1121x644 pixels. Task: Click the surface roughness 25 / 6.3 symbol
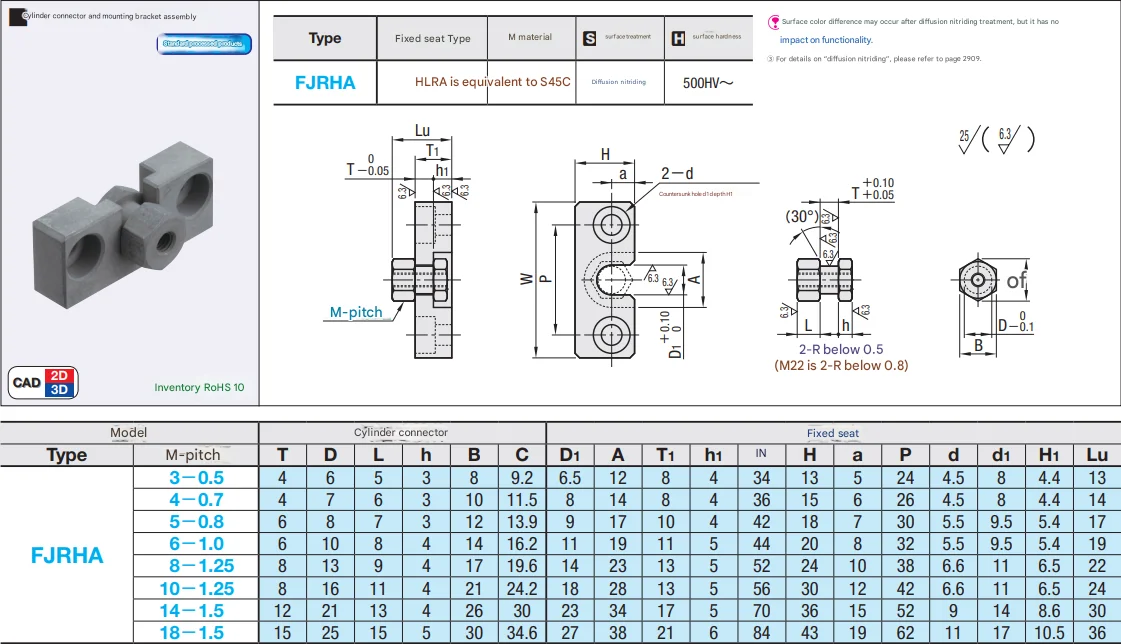[x=995, y=139]
